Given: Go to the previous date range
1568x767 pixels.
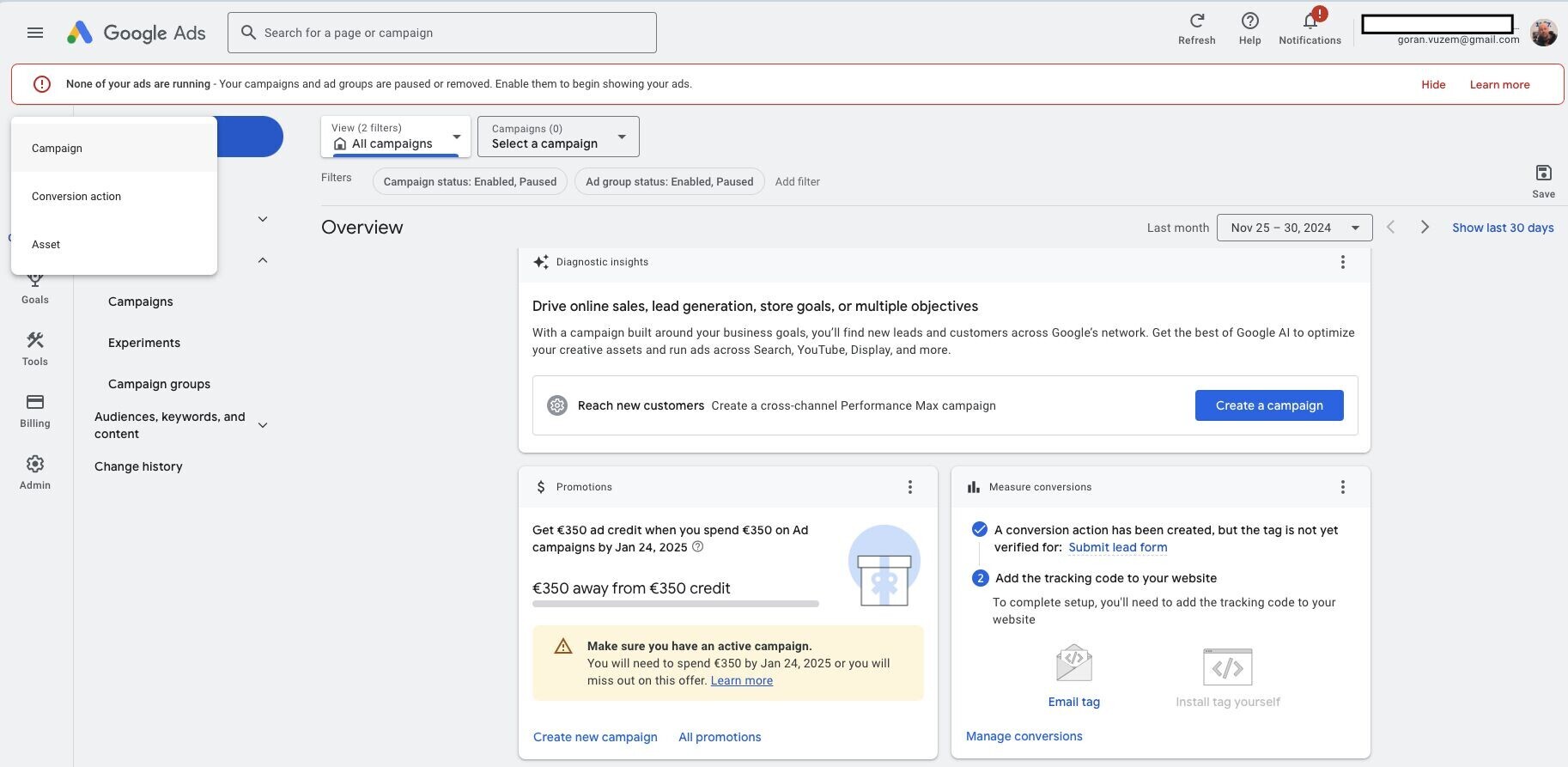Looking at the screenshot, I should coord(1390,227).
